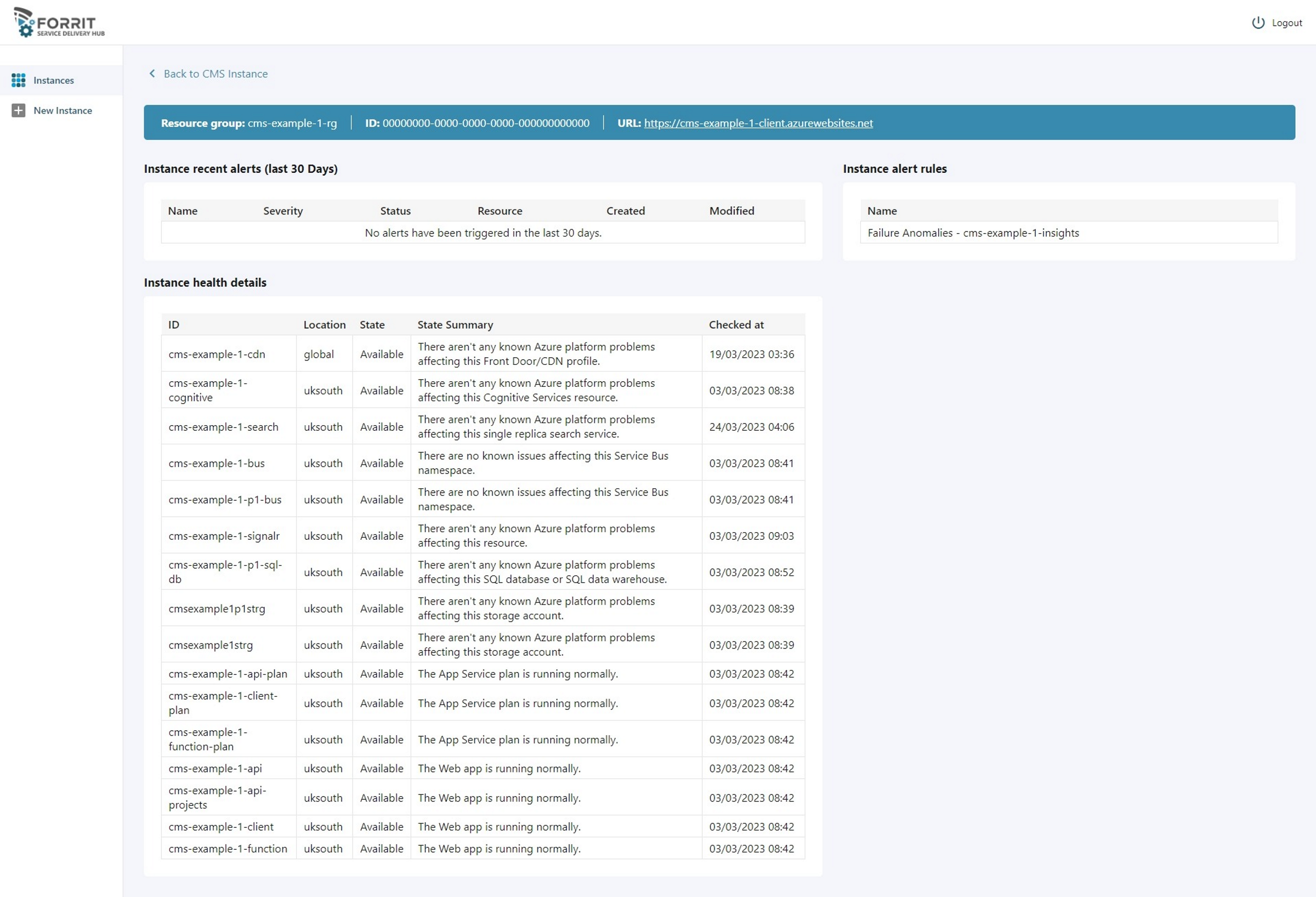Screen dimensions: 1316x897
Task: Open the Instances menu item
Action: click(53, 81)
